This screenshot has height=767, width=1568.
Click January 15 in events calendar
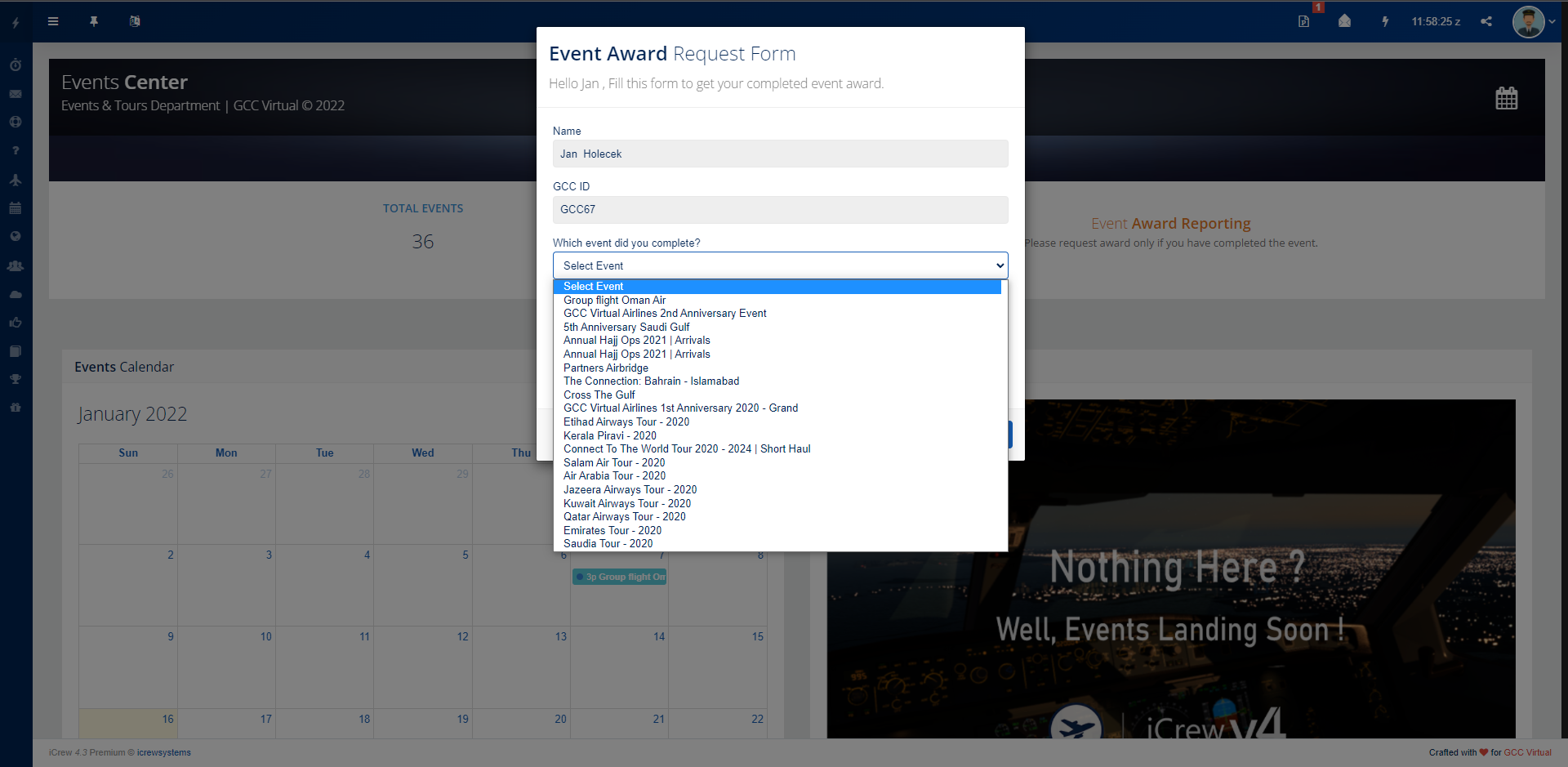pyautogui.click(x=718, y=667)
